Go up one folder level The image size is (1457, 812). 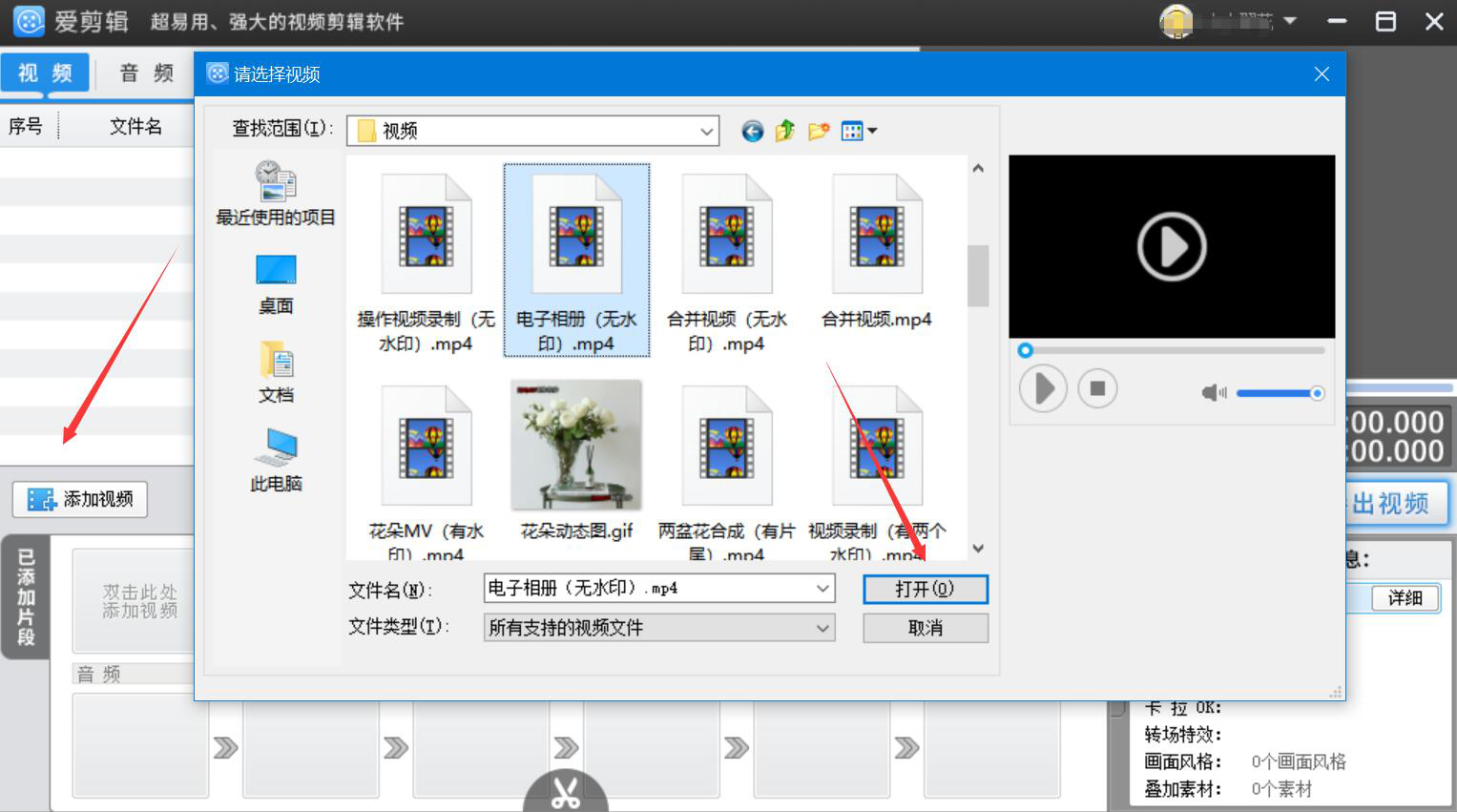point(785,132)
